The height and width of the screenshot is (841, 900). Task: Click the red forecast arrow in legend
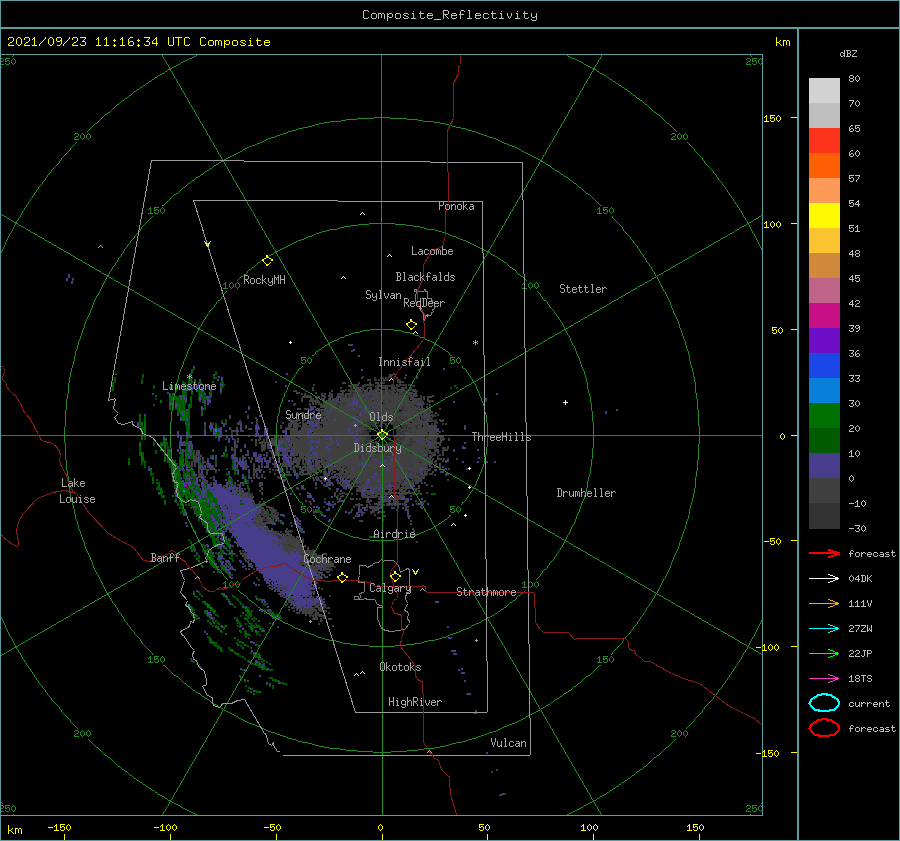824,553
